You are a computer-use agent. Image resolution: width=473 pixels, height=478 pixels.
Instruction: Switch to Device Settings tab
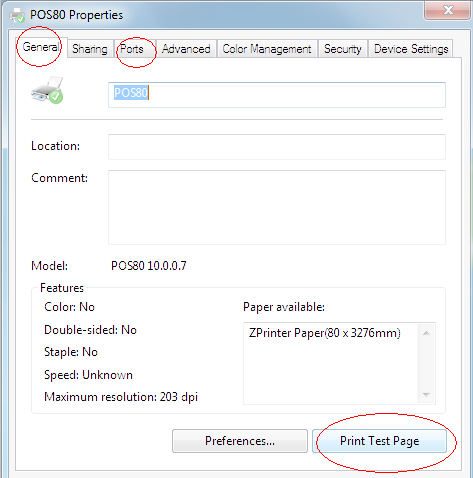pos(411,49)
